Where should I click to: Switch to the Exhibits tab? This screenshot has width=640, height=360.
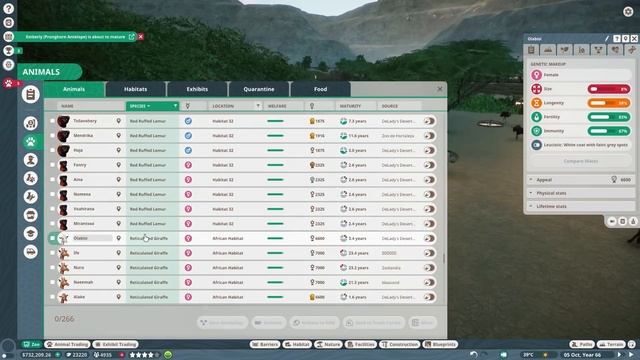pos(197,89)
